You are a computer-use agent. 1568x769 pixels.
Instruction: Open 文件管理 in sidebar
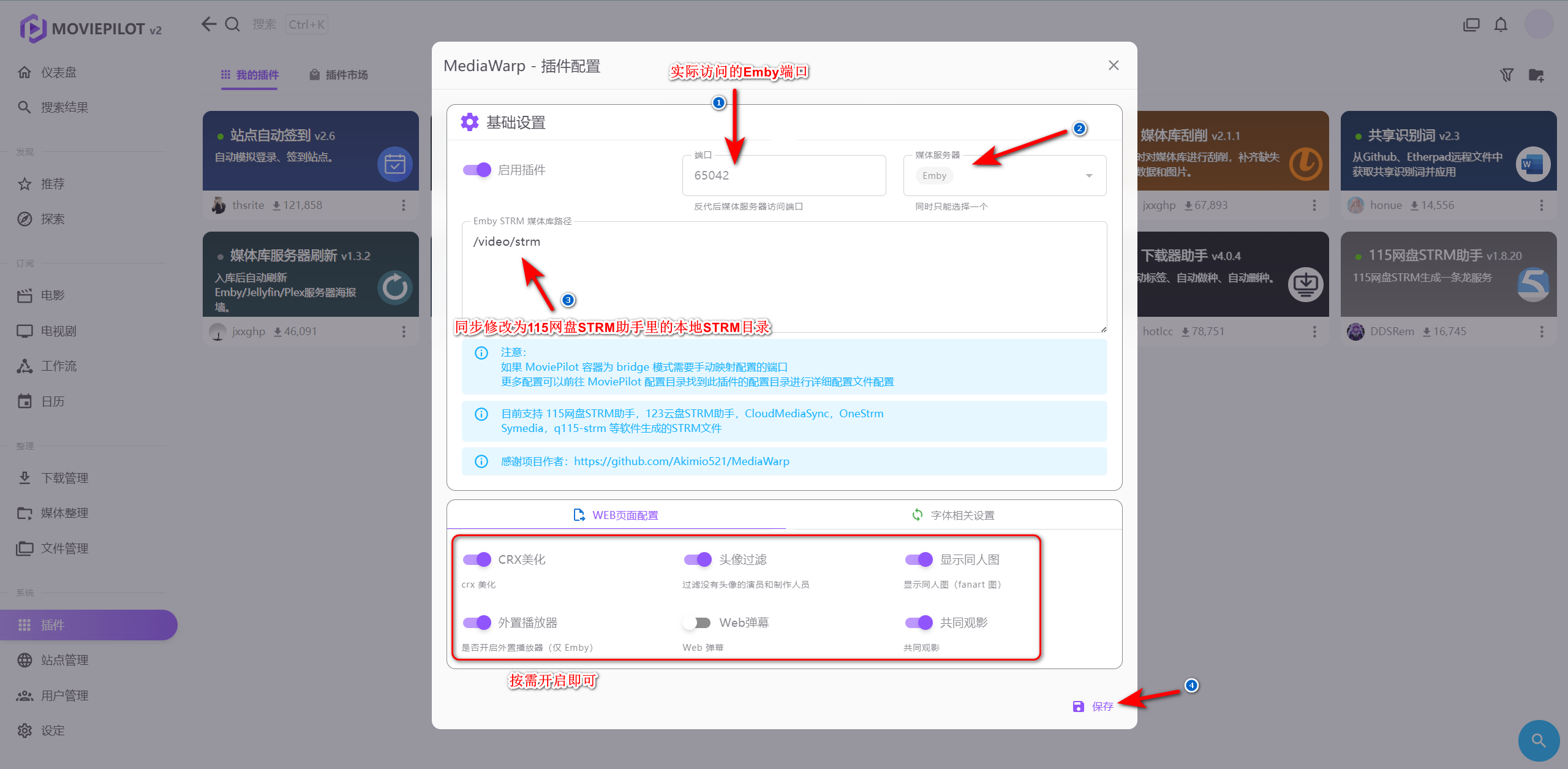(89, 548)
